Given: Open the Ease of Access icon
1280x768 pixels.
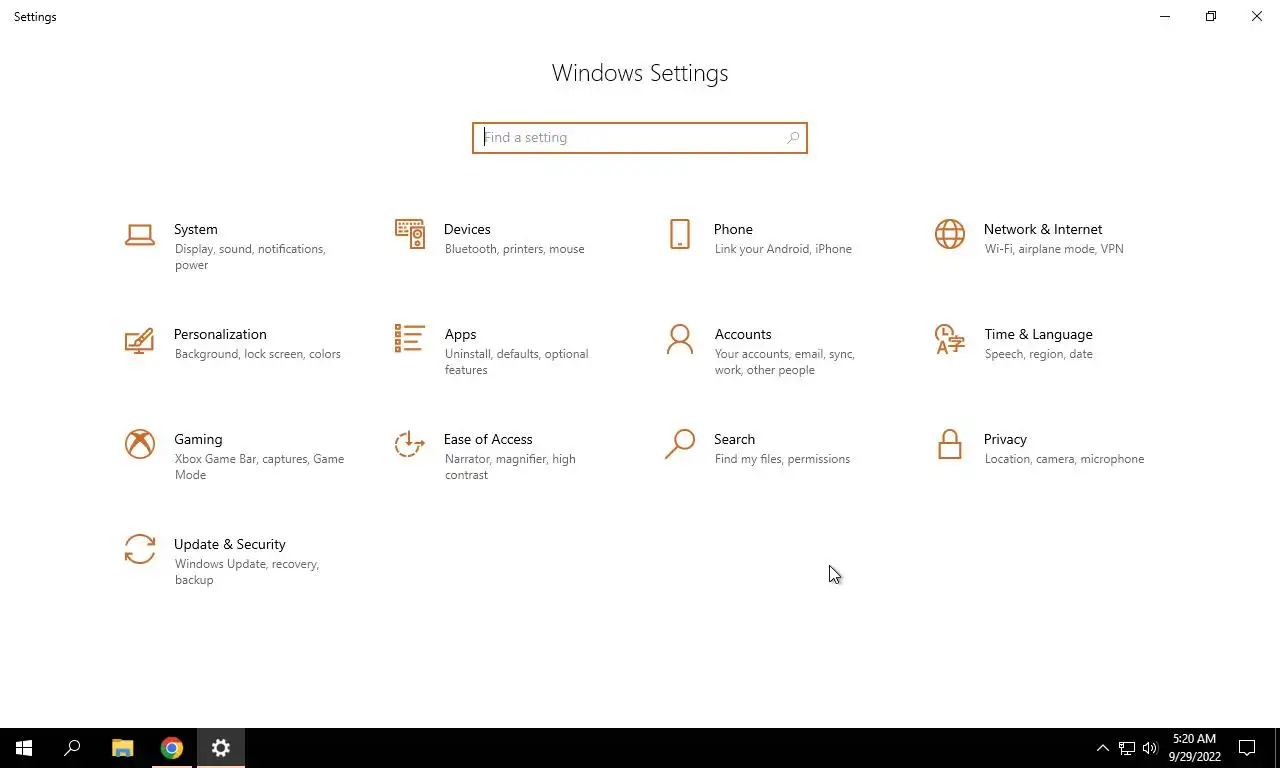Looking at the screenshot, I should [x=410, y=444].
